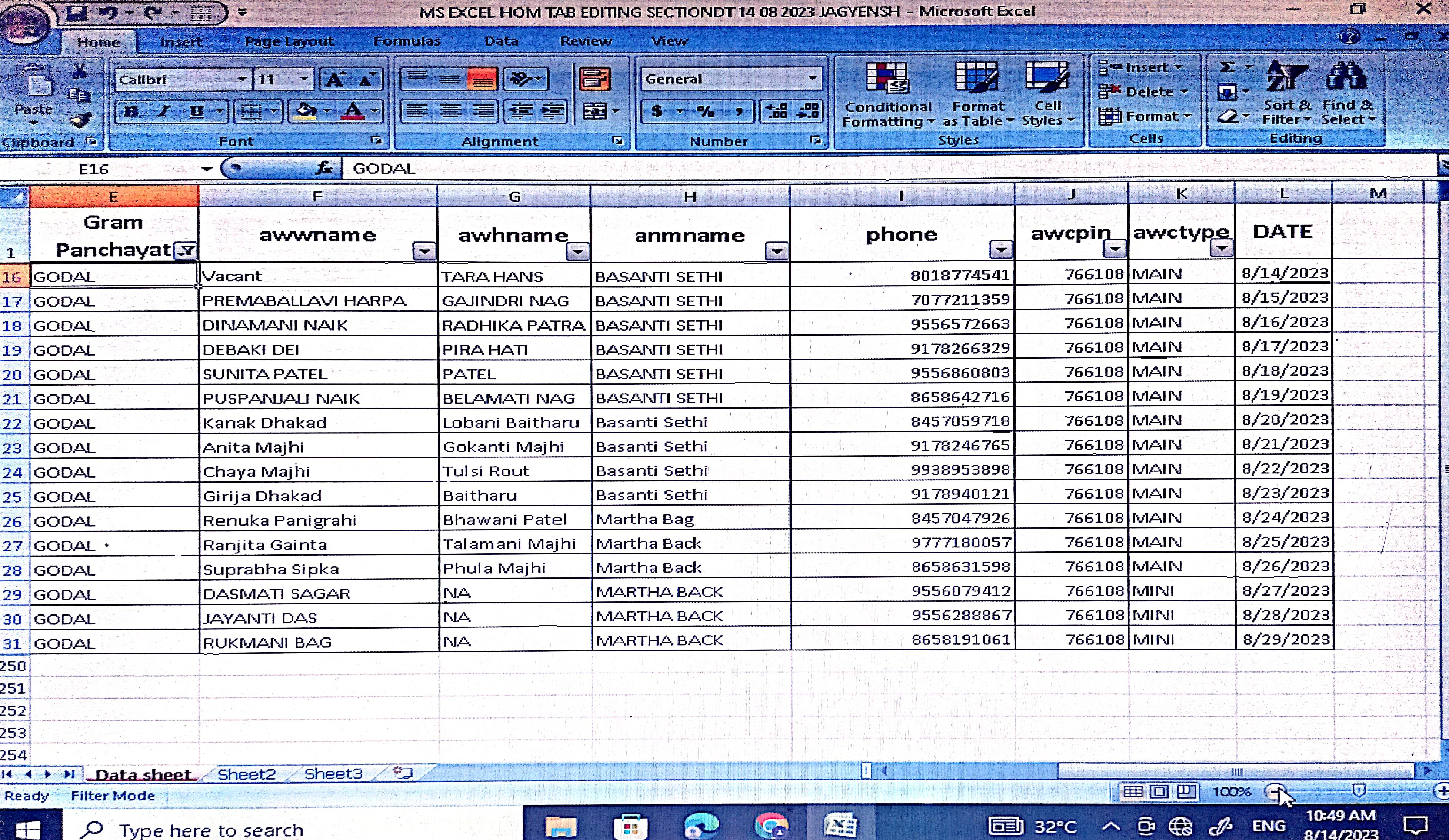Viewport: 1449px width, 840px height.
Task: Open the awwname column filter dropdown
Action: point(424,251)
